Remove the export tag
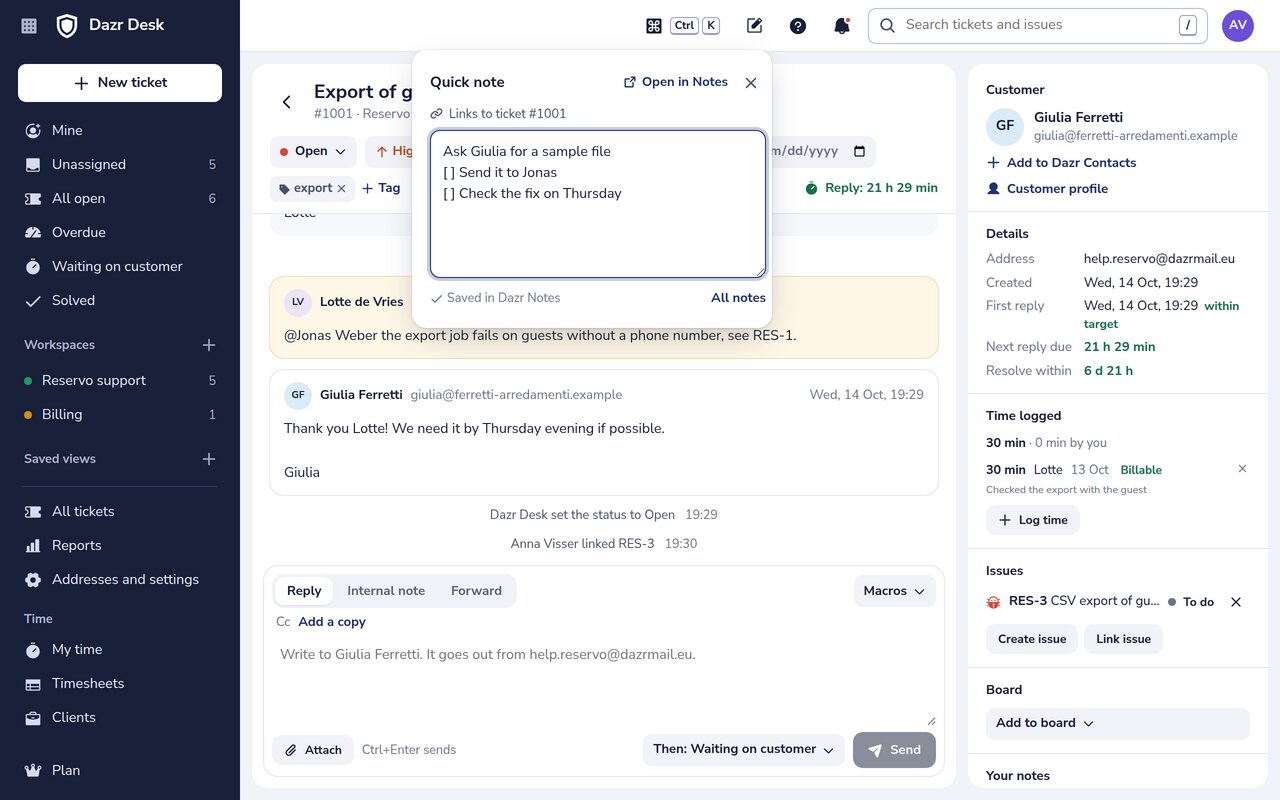The image size is (1280, 800). click(x=341, y=188)
